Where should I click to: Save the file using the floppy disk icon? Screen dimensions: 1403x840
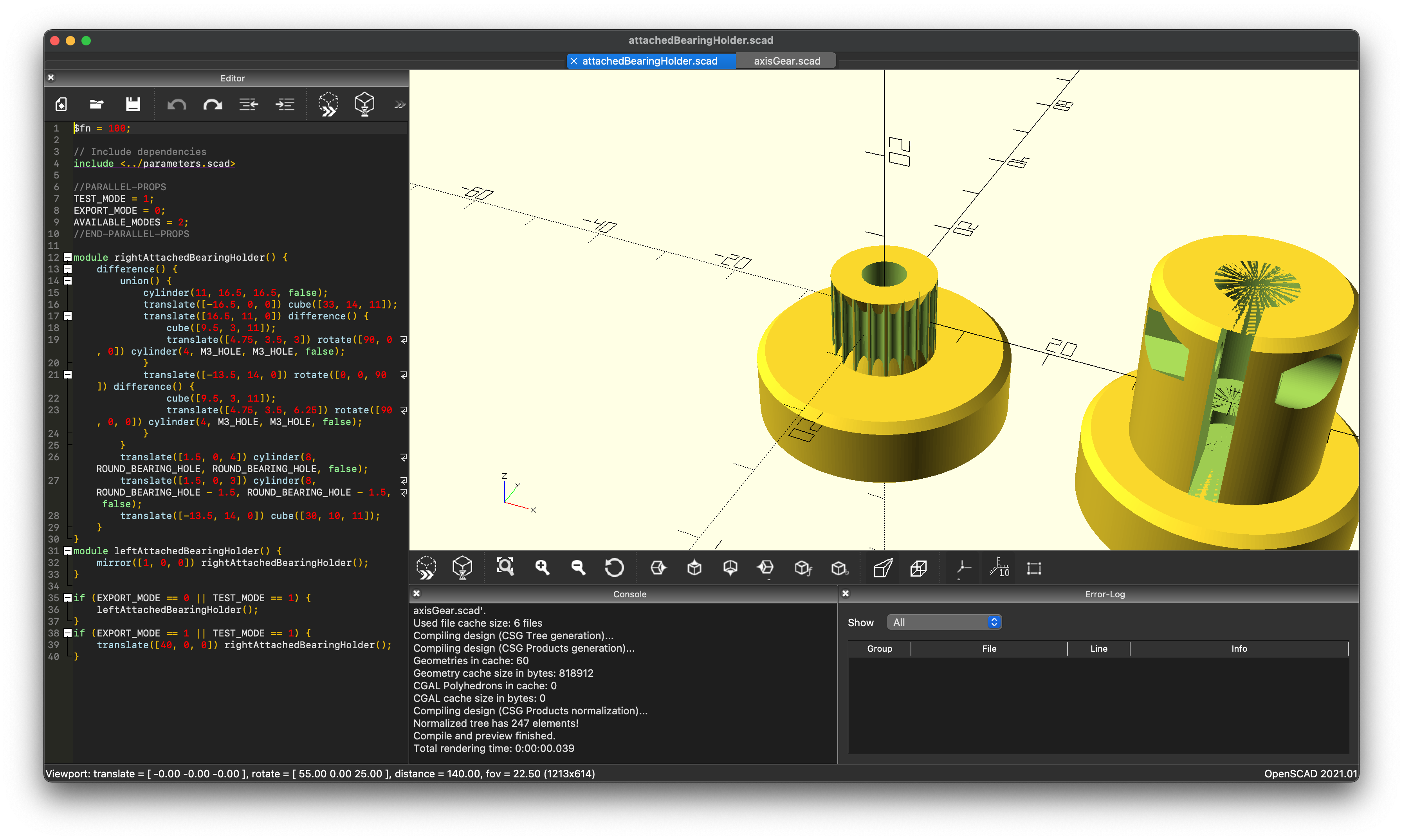pyautogui.click(x=133, y=104)
